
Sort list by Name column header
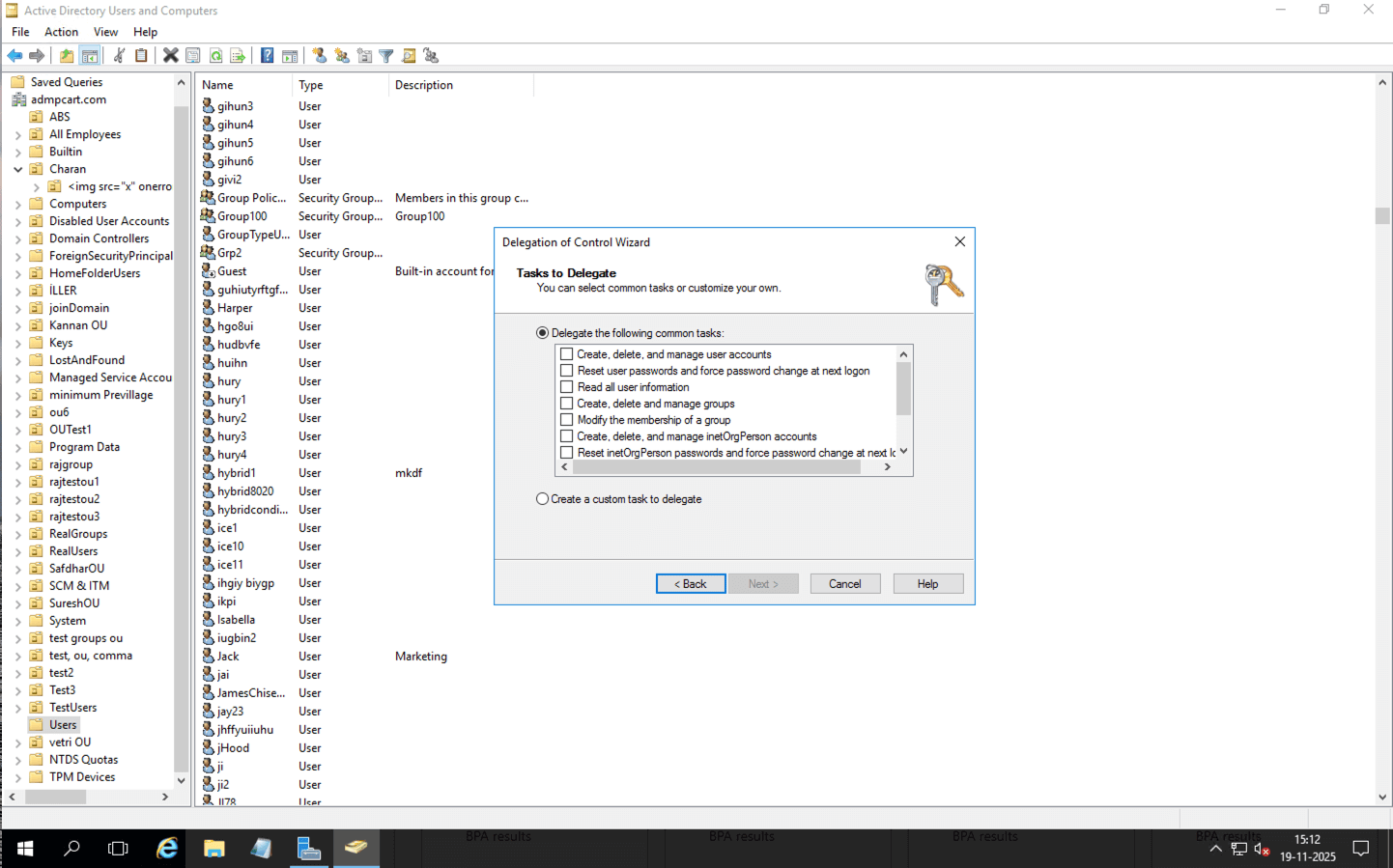click(x=244, y=85)
